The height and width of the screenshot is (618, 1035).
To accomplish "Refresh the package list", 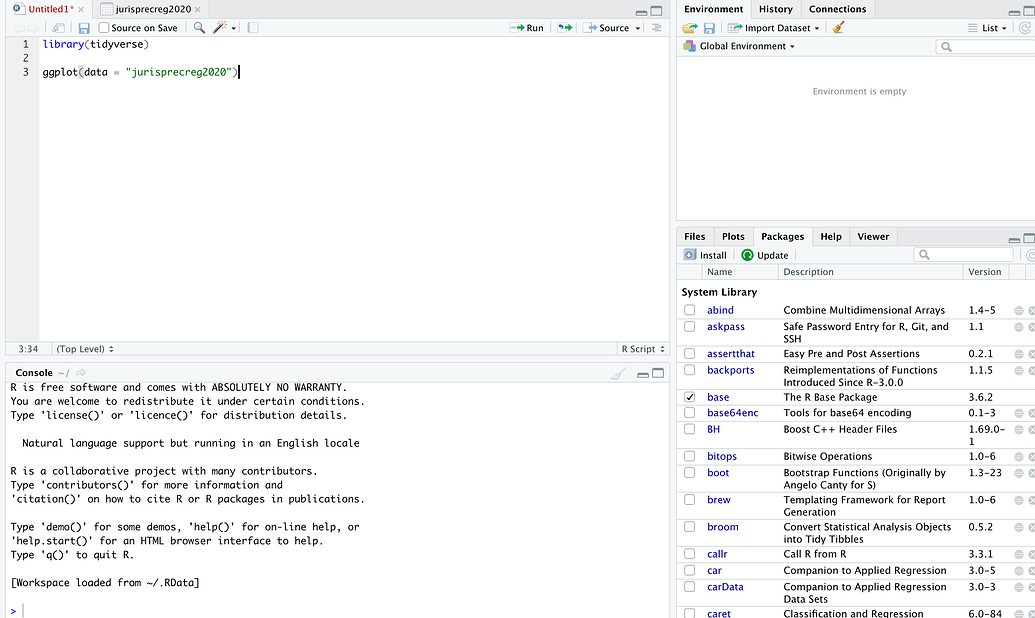I will tap(1030, 254).
